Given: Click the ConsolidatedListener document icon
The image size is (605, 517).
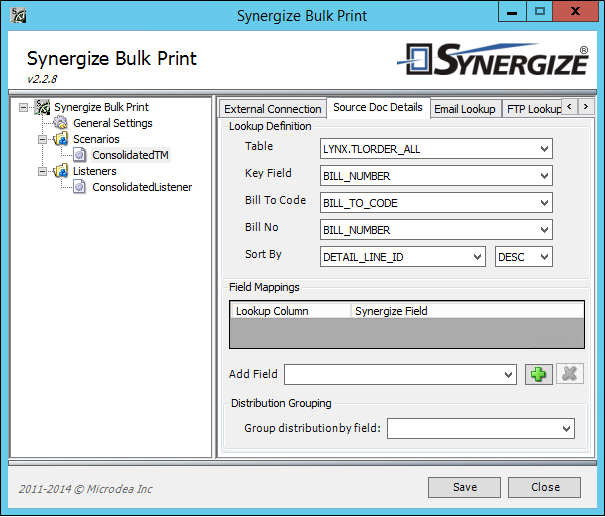Looking at the screenshot, I should point(79,187).
